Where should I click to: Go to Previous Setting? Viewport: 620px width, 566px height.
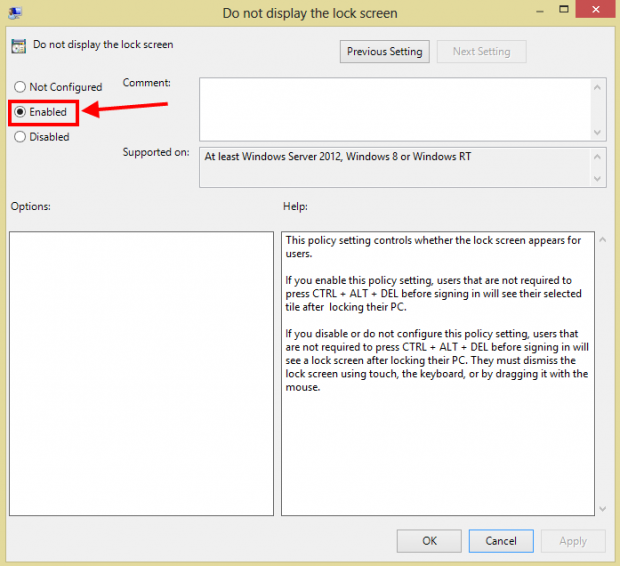(384, 51)
